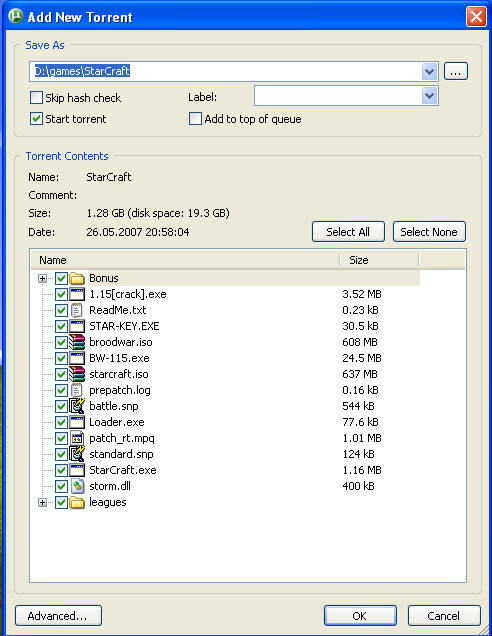
Task: Uncheck the Bonus folder checkbox
Action: (x=61, y=278)
